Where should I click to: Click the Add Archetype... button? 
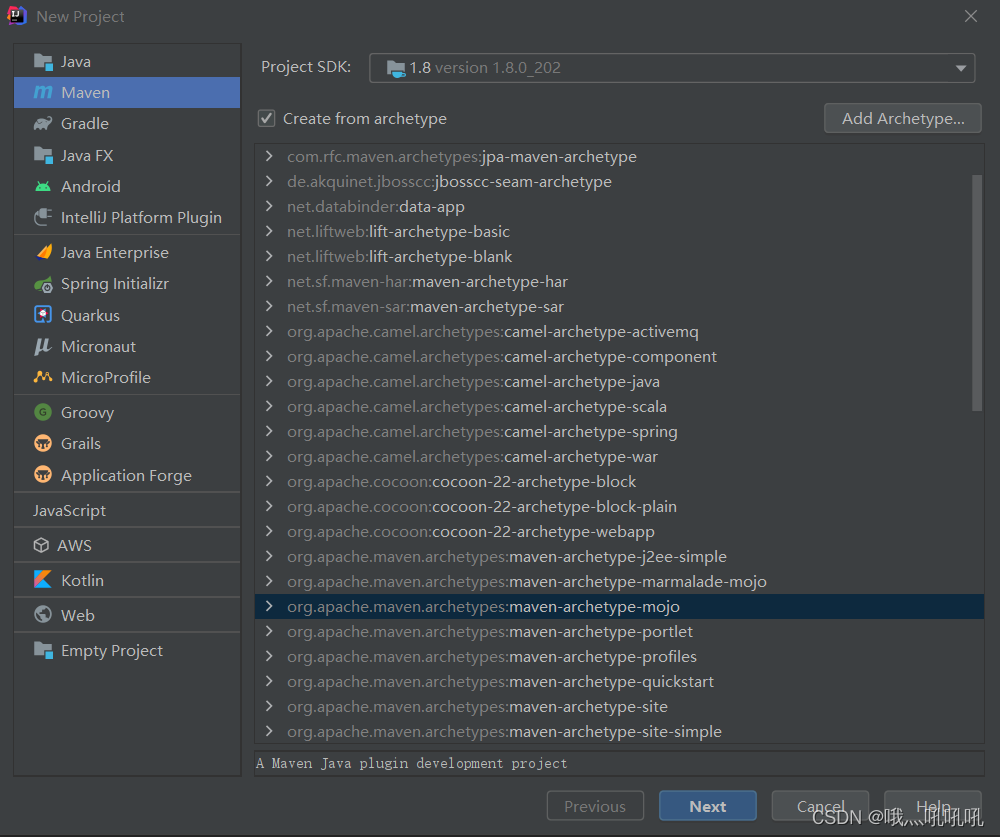902,119
